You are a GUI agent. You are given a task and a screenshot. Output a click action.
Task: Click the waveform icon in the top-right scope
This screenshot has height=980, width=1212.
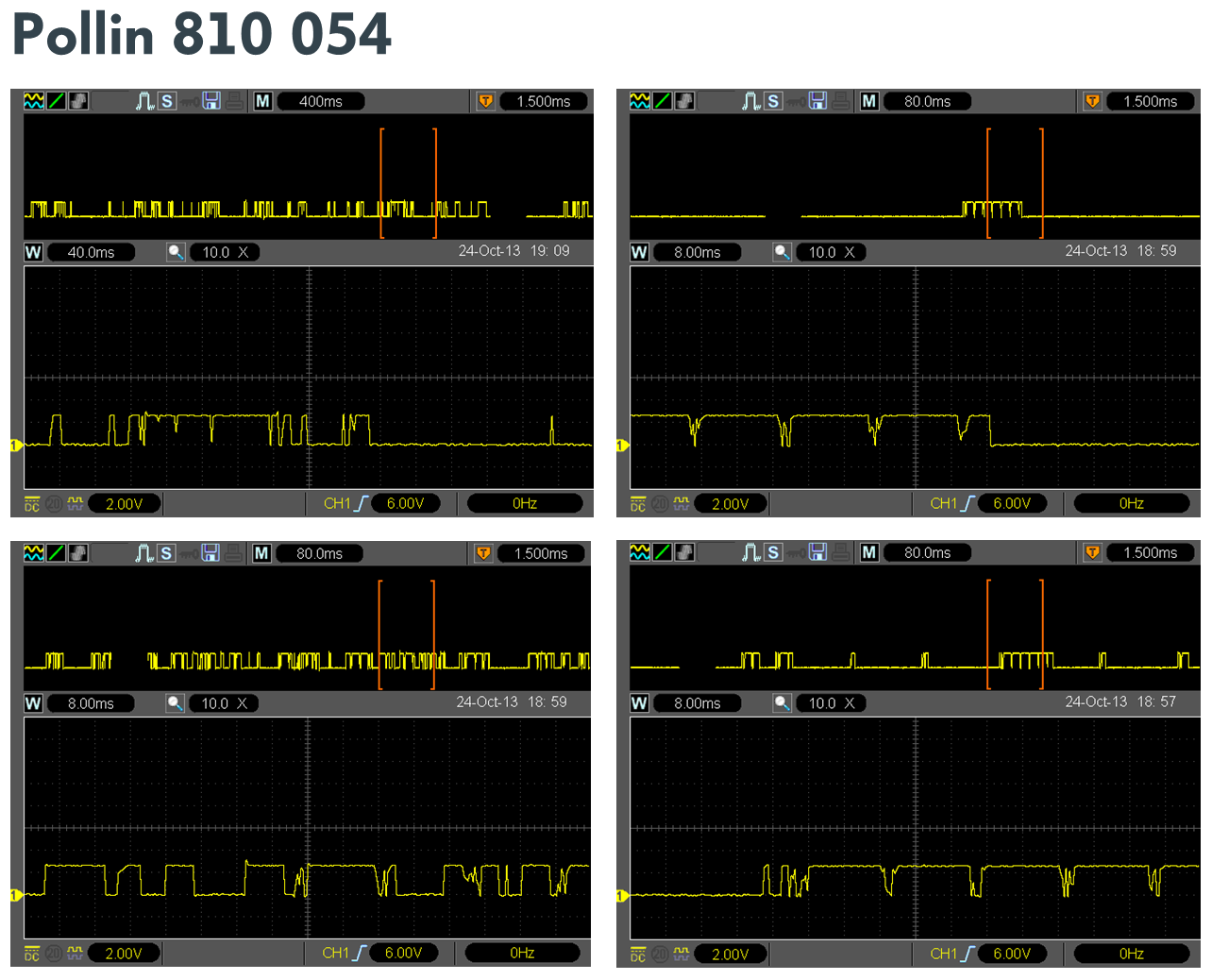click(640, 101)
